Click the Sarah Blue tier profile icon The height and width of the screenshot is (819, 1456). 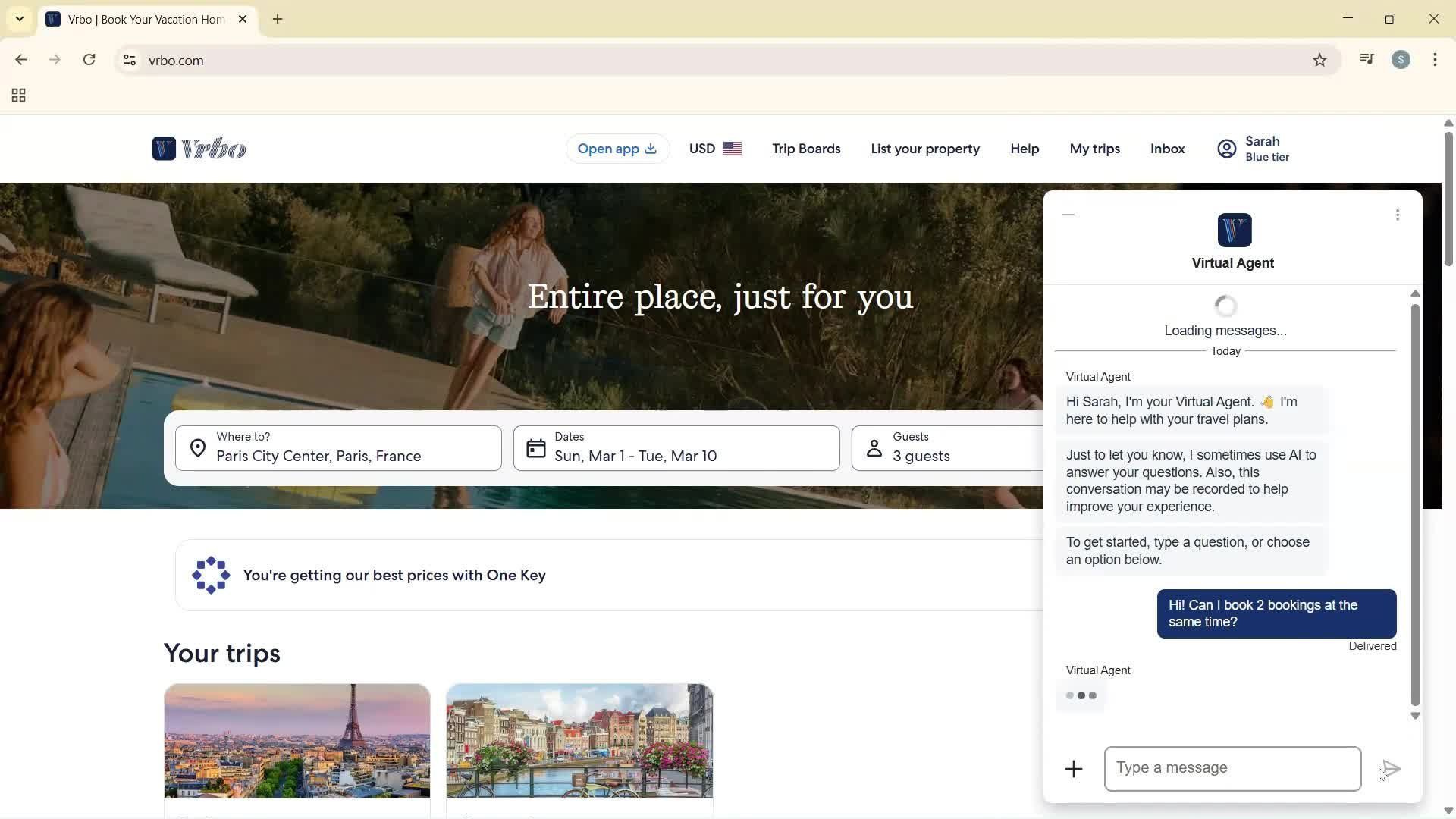coord(1226,149)
